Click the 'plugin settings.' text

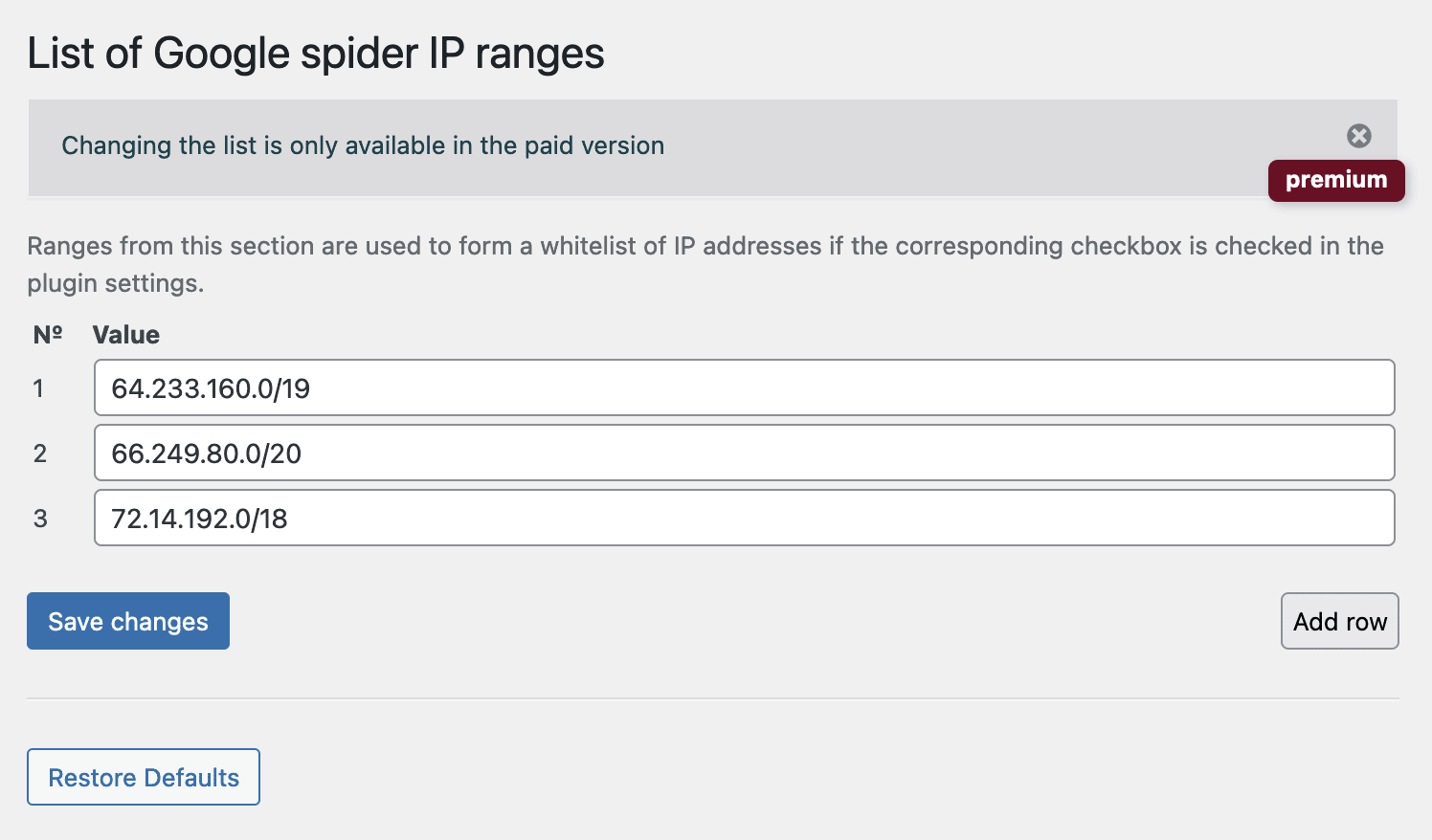tap(115, 283)
